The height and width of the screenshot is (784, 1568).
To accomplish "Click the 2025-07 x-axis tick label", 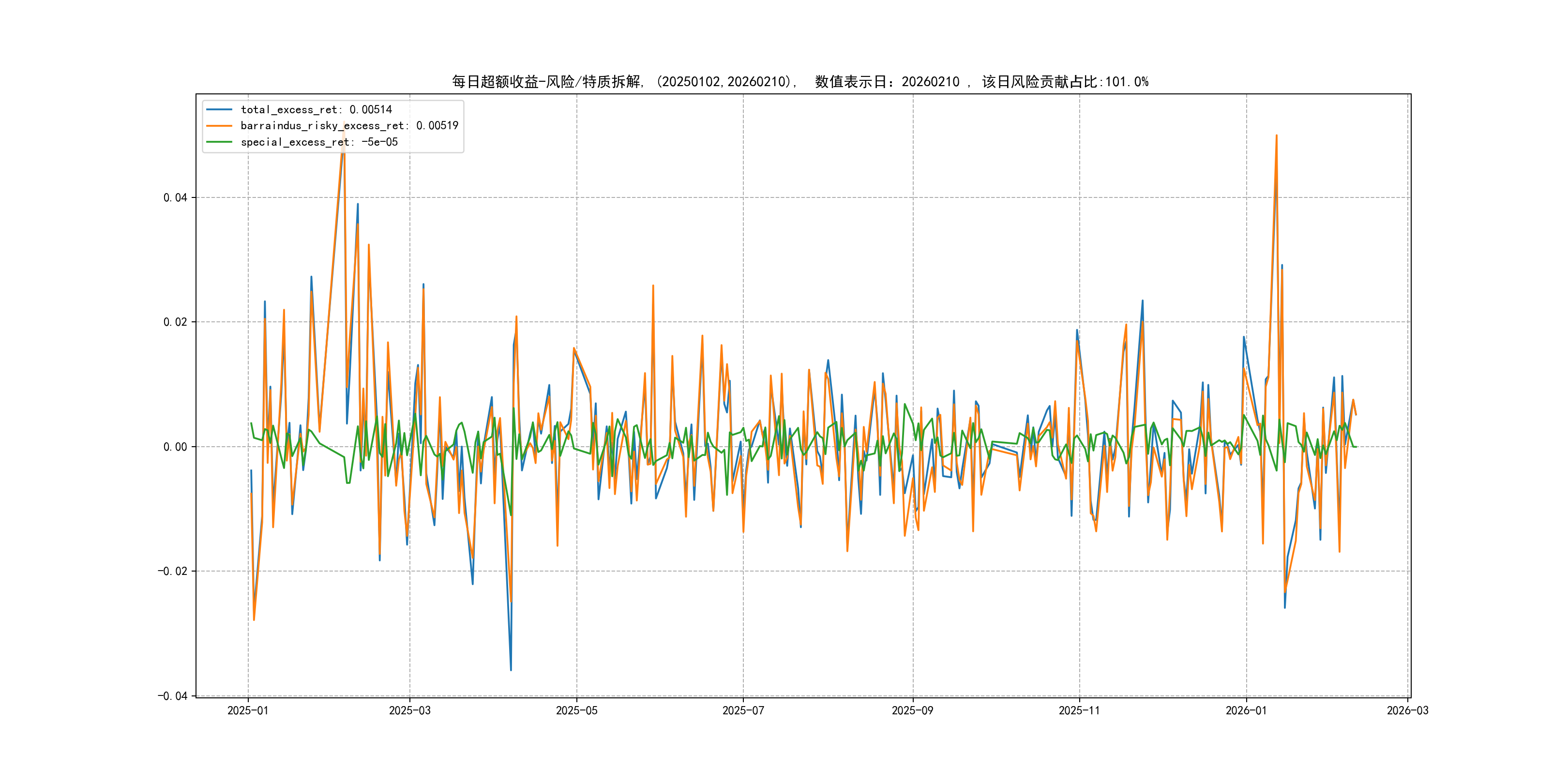I will [x=742, y=710].
